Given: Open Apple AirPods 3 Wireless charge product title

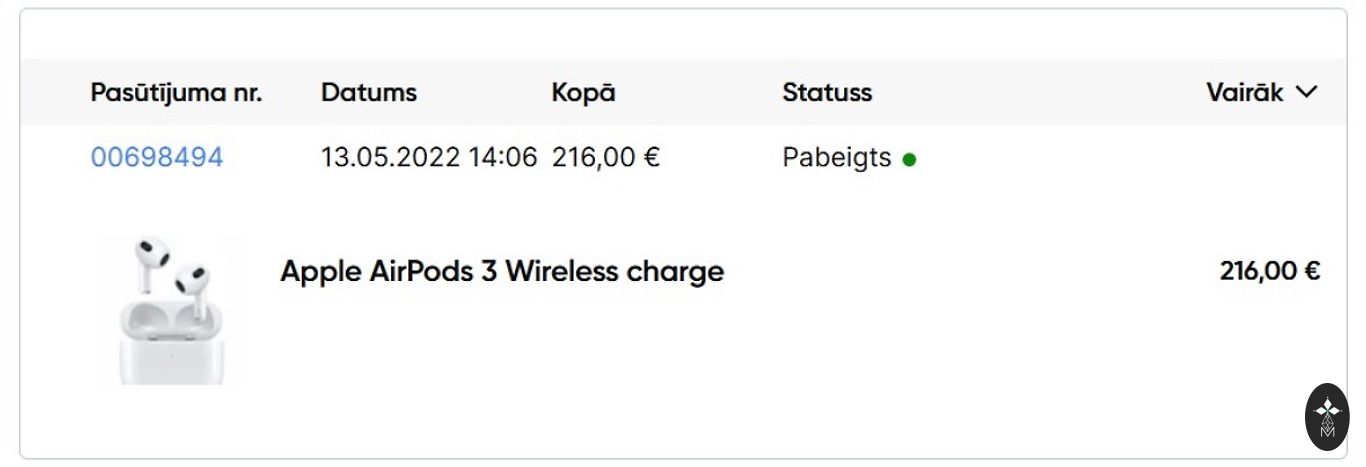Looking at the screenshot, I should 502,271.
